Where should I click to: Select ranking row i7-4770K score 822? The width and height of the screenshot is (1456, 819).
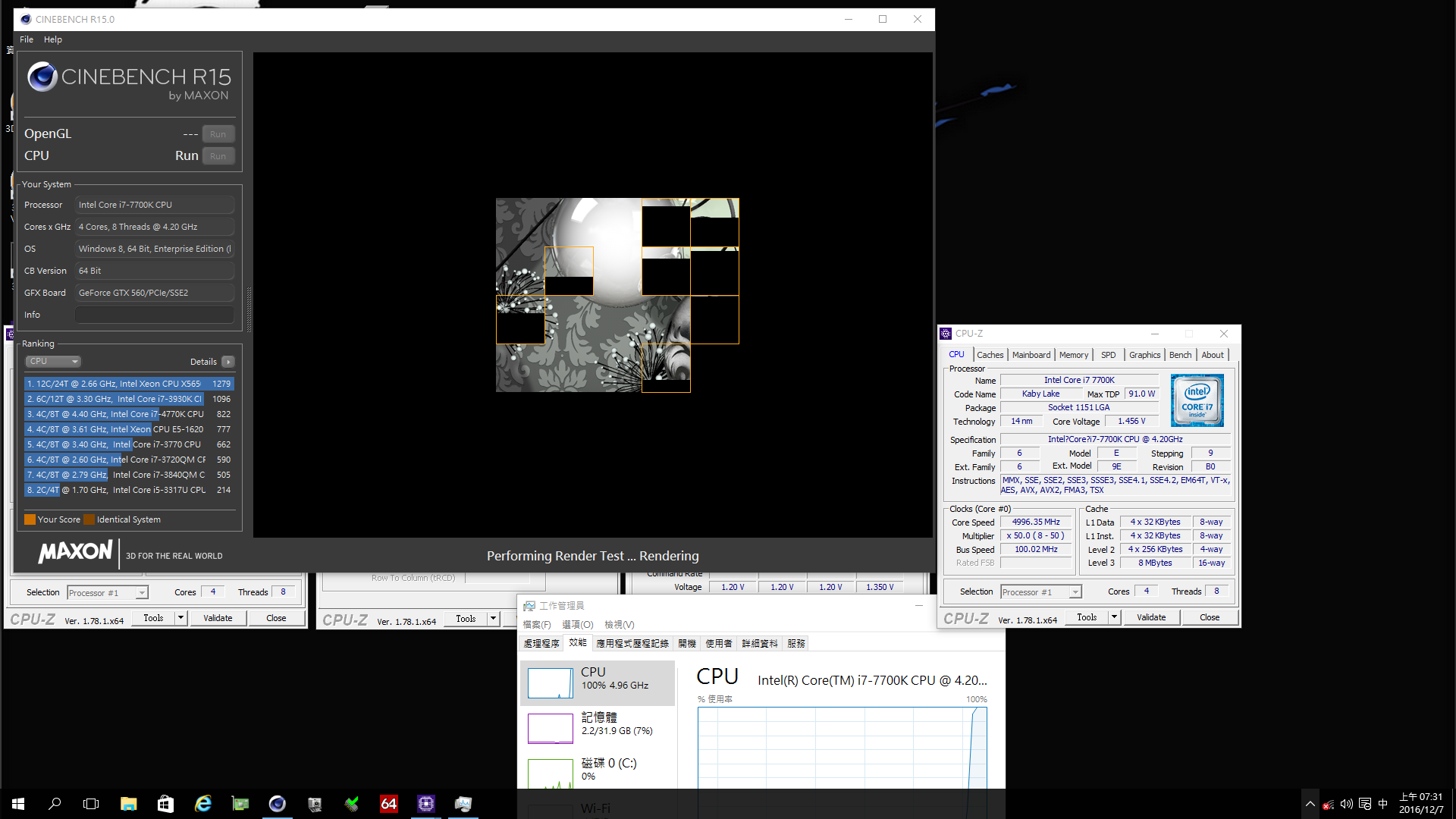click(x=129, y=414)
